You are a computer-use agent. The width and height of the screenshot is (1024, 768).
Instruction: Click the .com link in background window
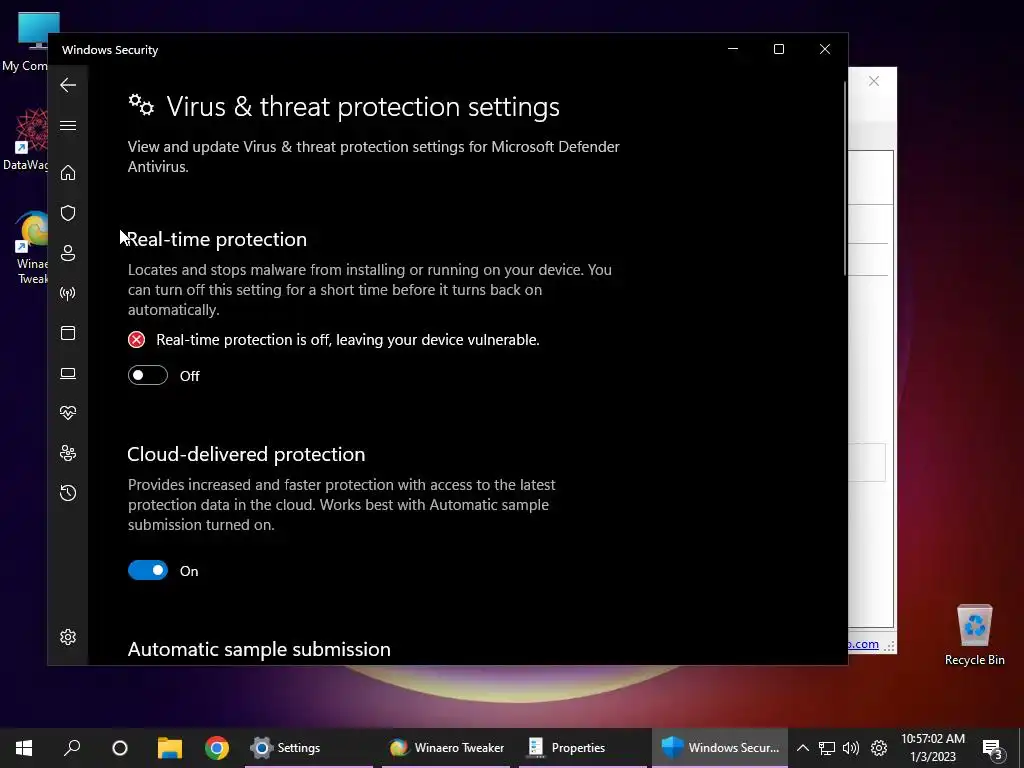[864, 644]
